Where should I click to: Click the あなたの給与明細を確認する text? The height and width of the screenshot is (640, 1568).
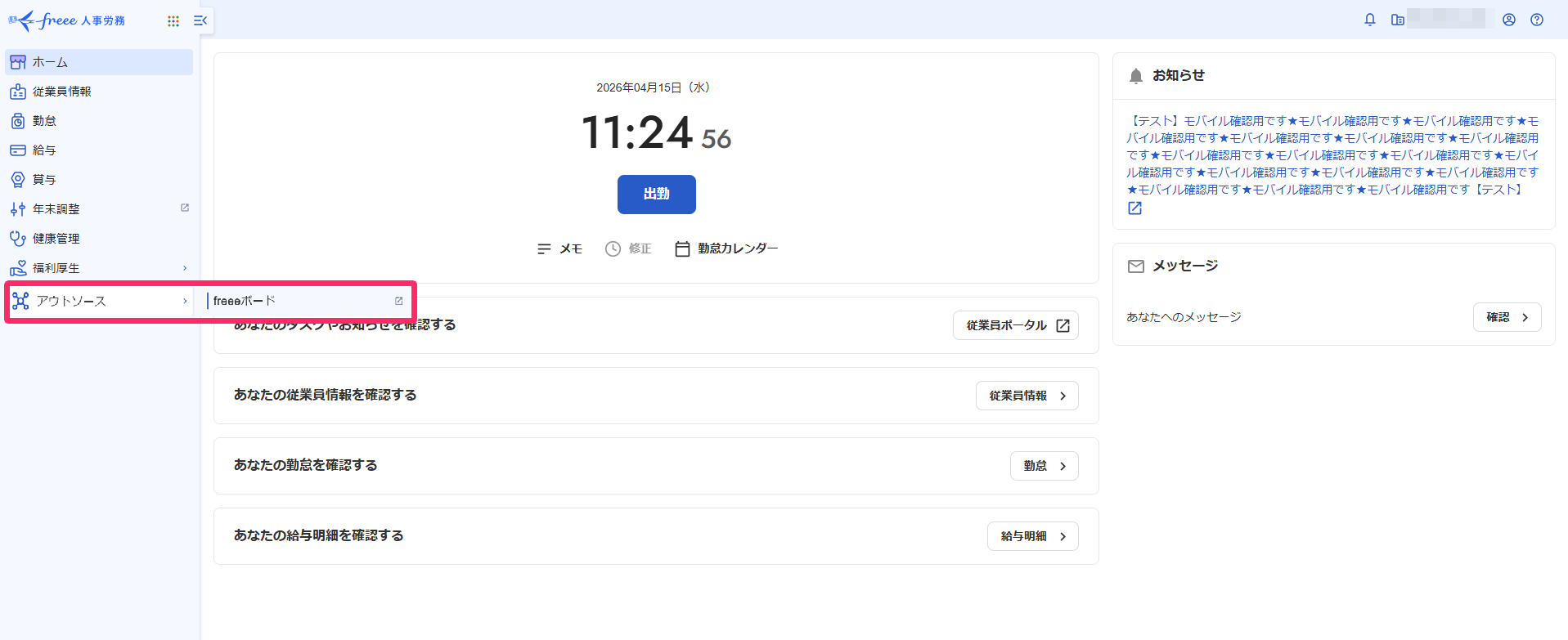319,535
